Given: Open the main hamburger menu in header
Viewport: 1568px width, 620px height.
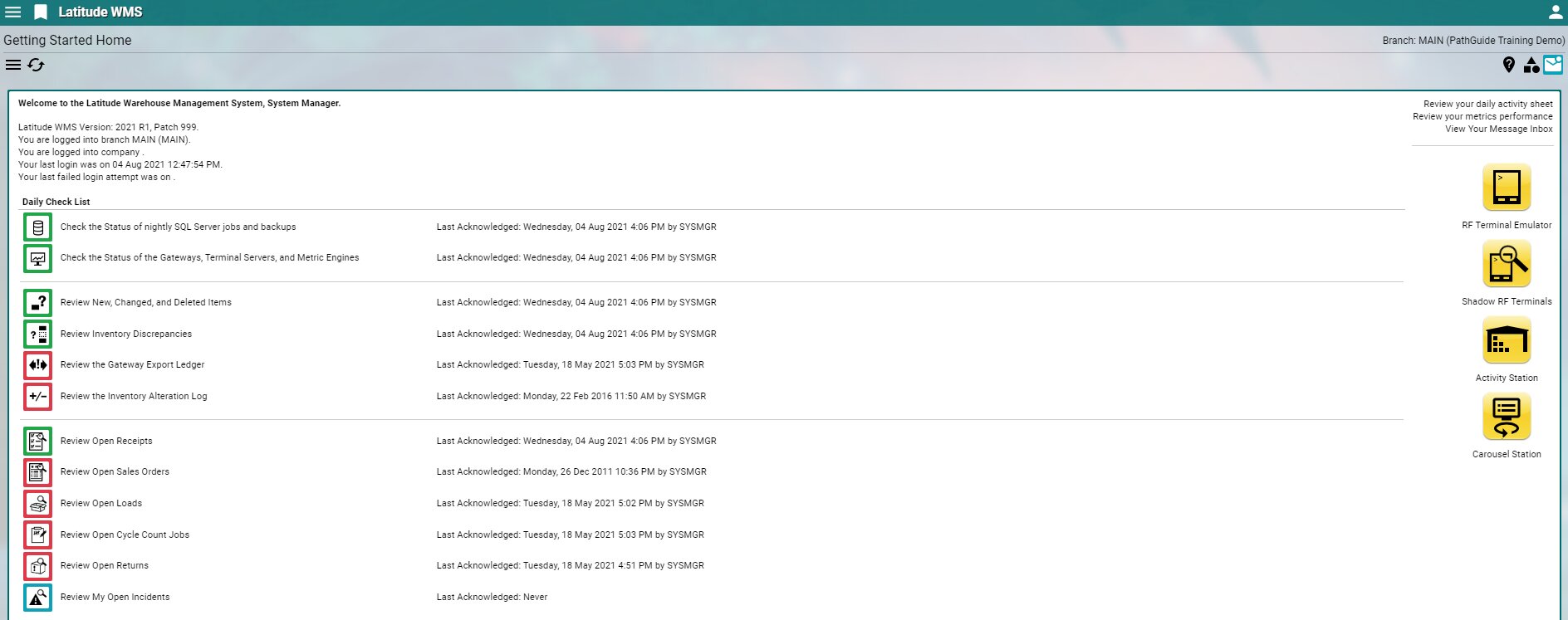Looking at the screenshot, I should 13,12.
